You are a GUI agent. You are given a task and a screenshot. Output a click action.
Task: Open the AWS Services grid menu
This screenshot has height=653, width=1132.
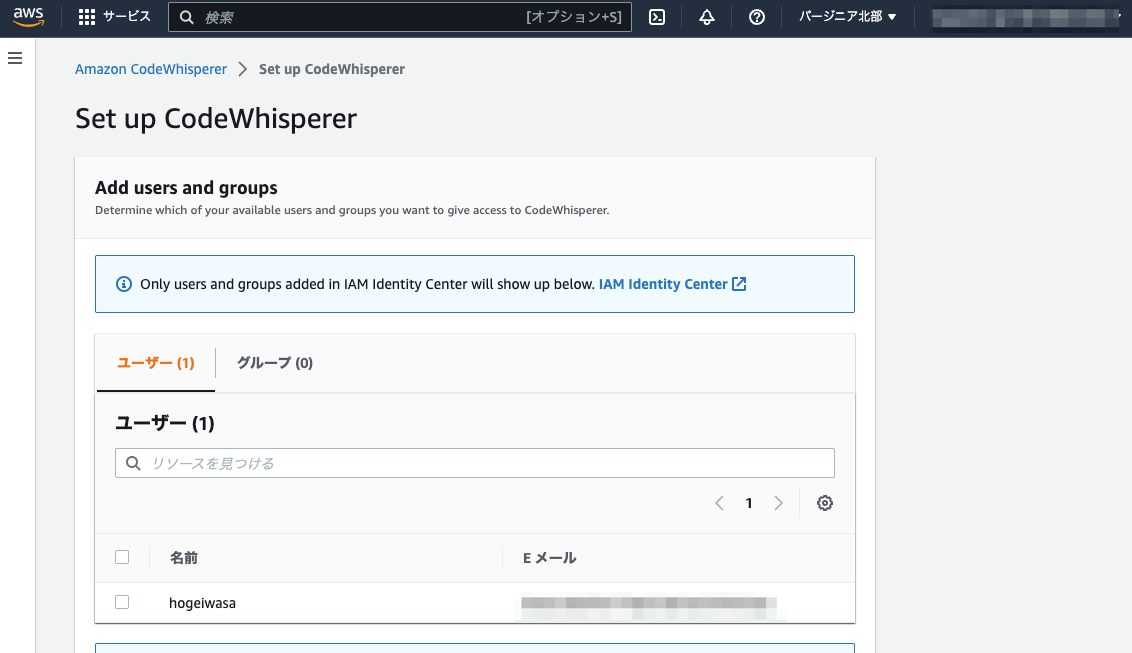click(x=87, y=16)
